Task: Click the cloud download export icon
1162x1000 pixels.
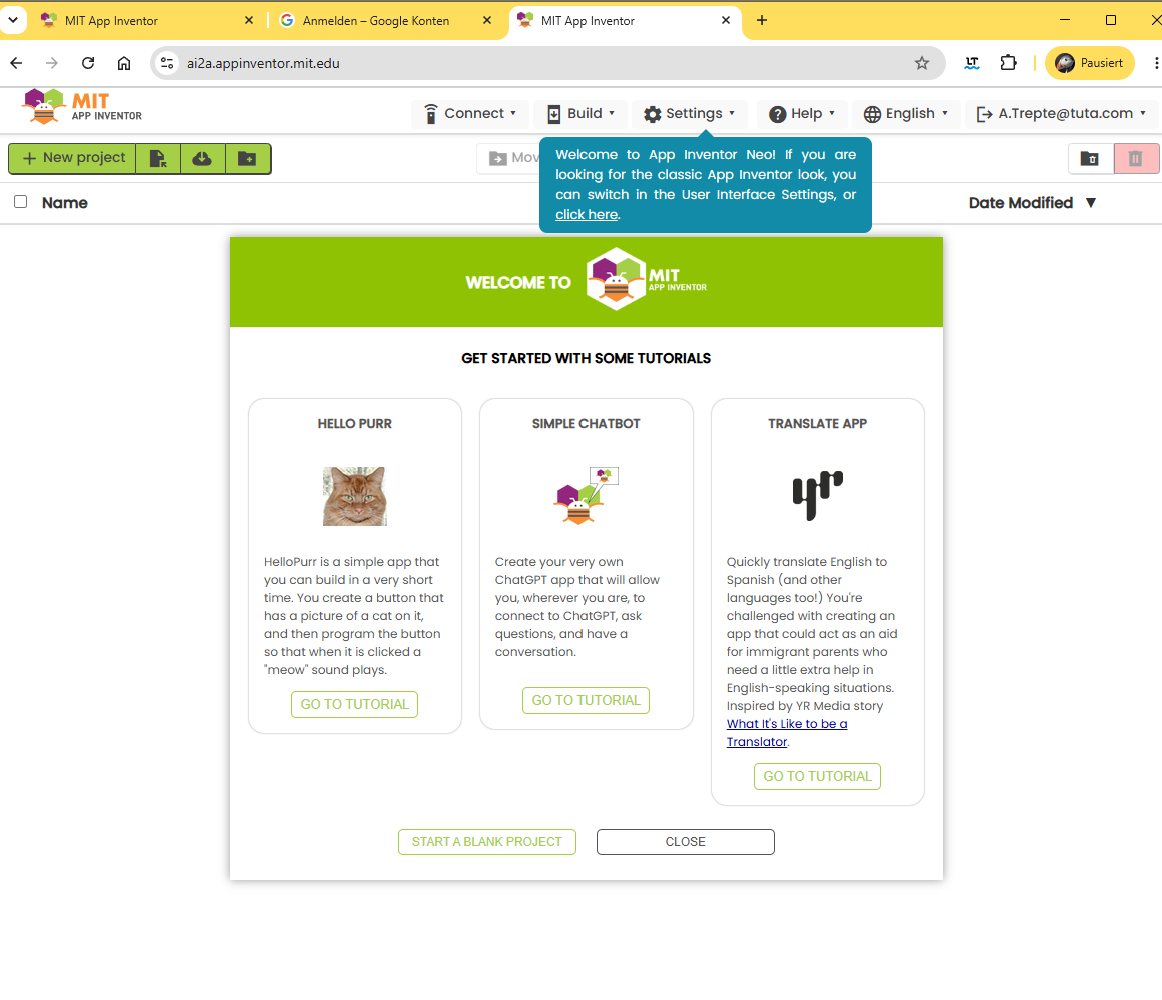Action: point(202,158)
